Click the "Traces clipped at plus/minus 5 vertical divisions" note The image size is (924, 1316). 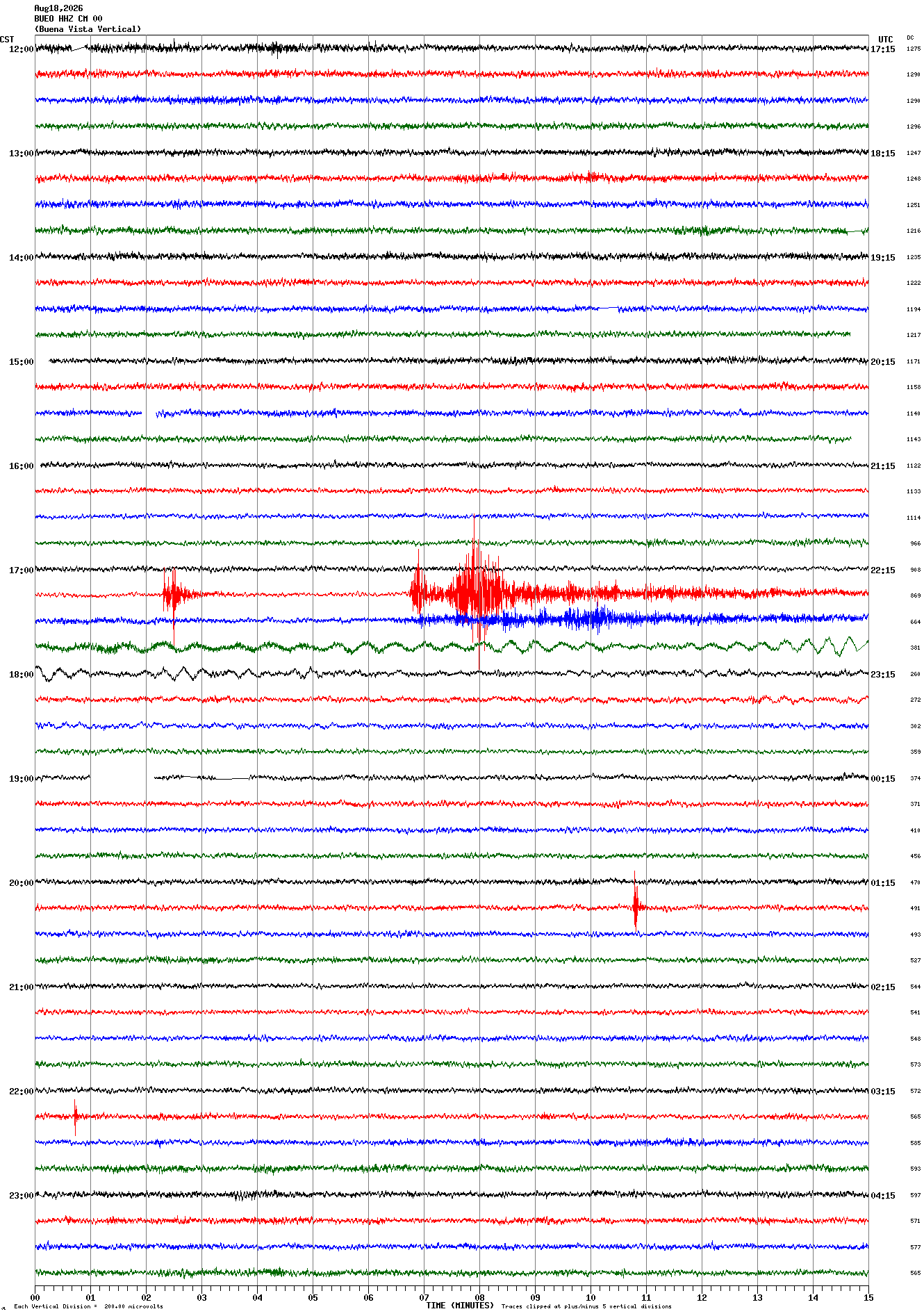click(x=586, y=1306)
